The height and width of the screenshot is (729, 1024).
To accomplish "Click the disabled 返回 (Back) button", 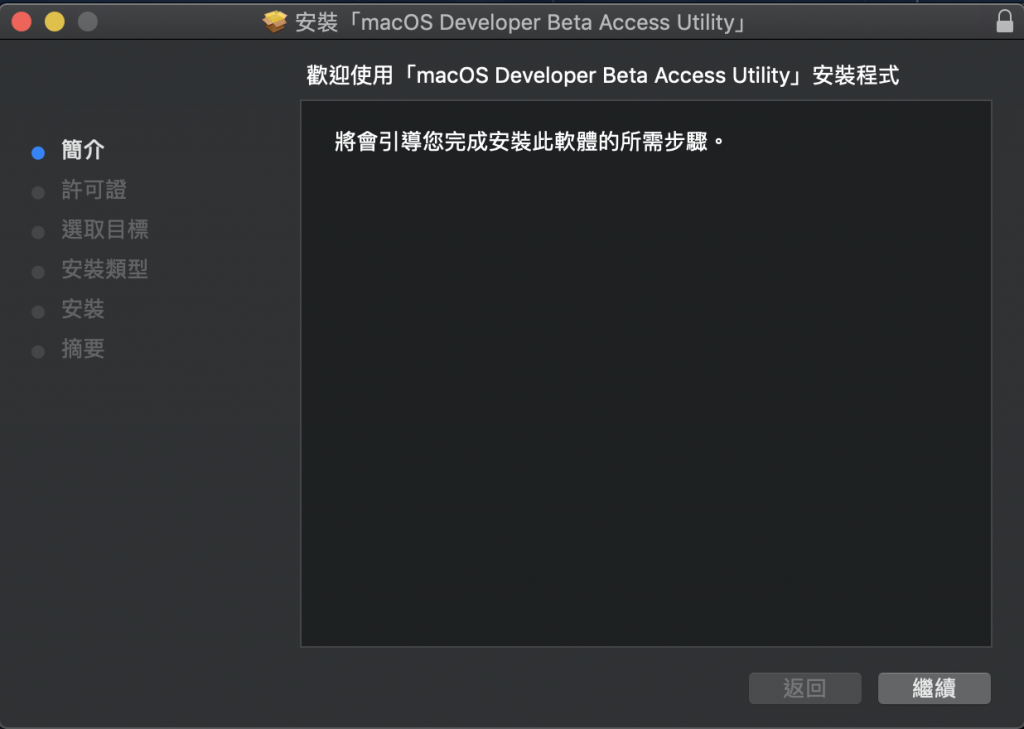I will pyautogui.click(x=805, y=688).
